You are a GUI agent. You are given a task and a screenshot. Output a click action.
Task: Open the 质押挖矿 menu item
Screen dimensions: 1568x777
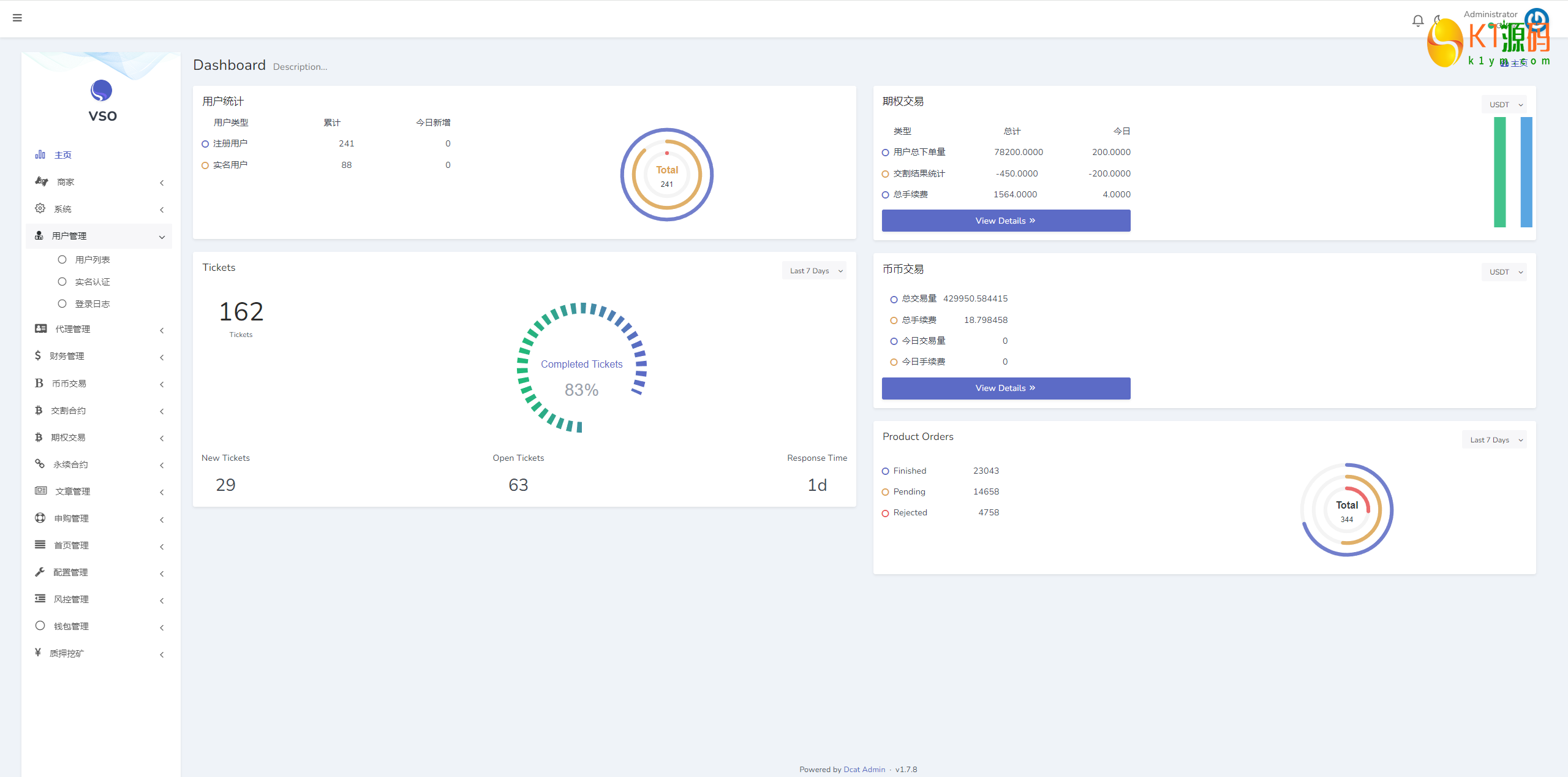(x=99, y=653)
